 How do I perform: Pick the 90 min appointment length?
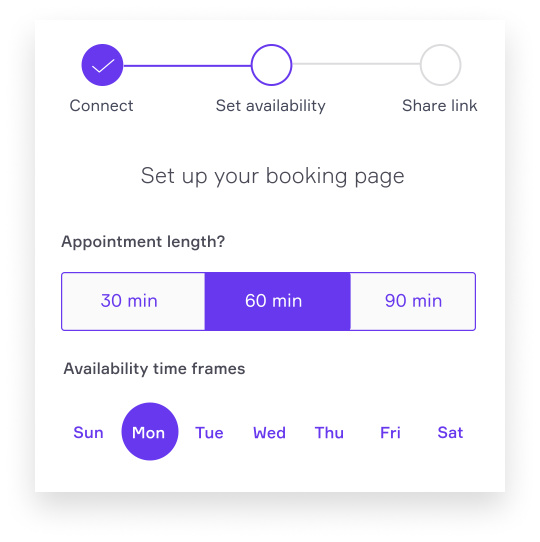tap(413, 301)
